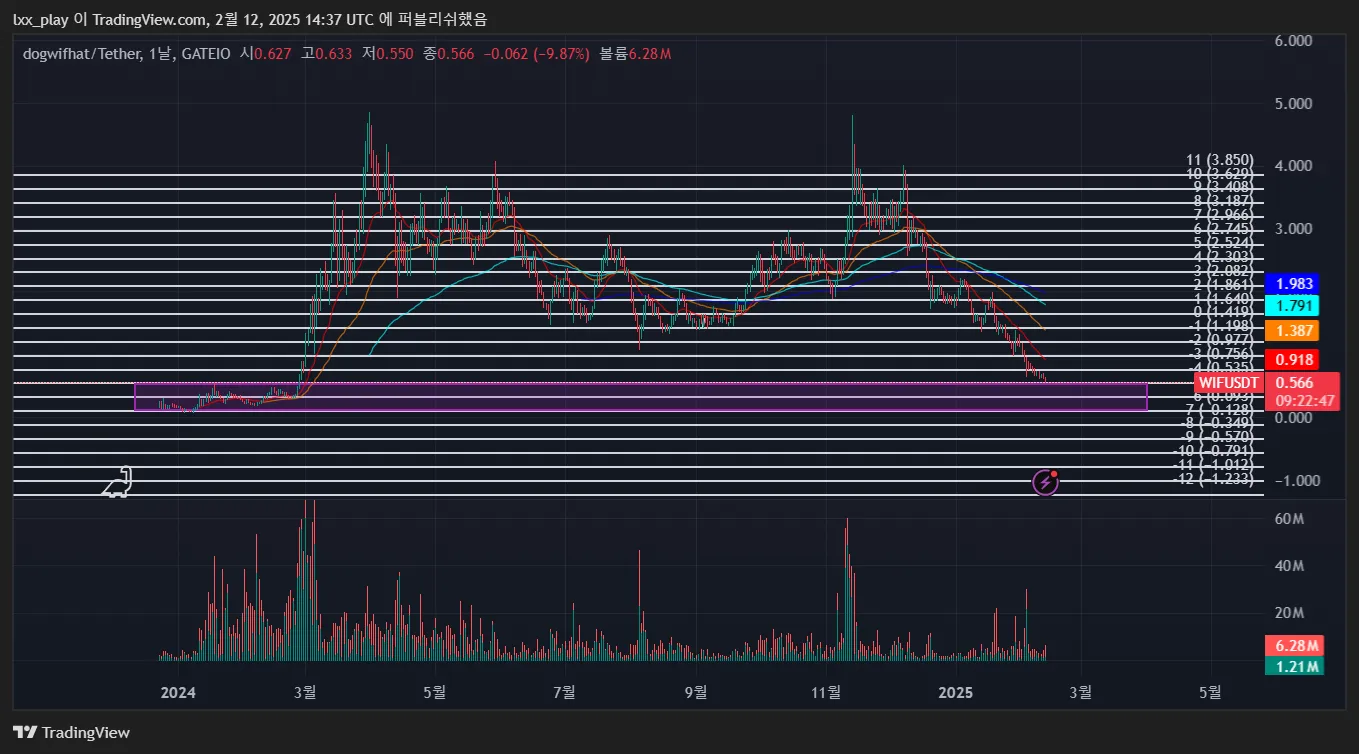Click the 60M volume axis label
The image size is (1359, 754).
pyautogui.click(x=1288, y=519)
